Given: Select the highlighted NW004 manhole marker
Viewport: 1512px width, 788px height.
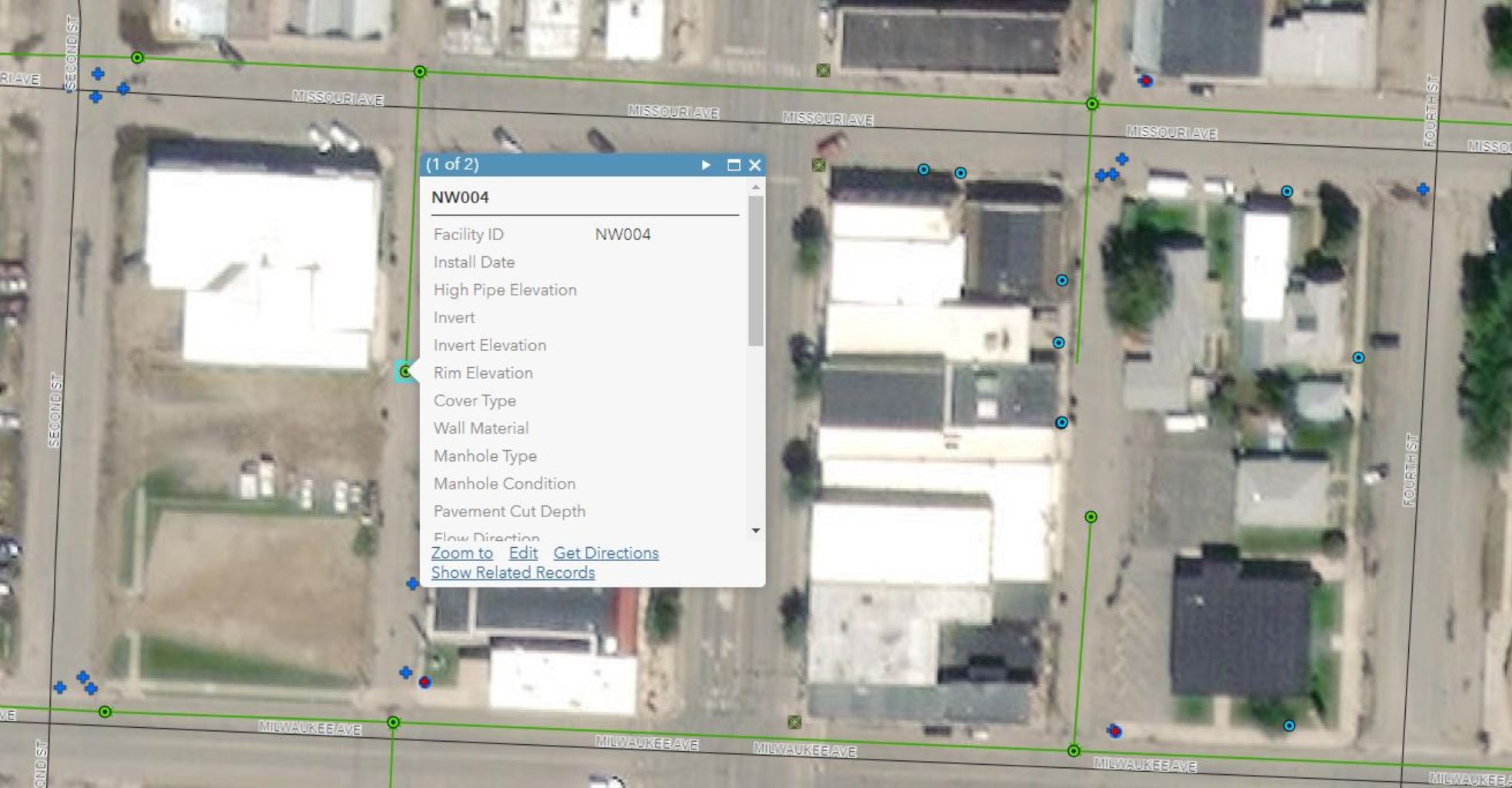Looking at the screenshot, I should coord(405,372).
